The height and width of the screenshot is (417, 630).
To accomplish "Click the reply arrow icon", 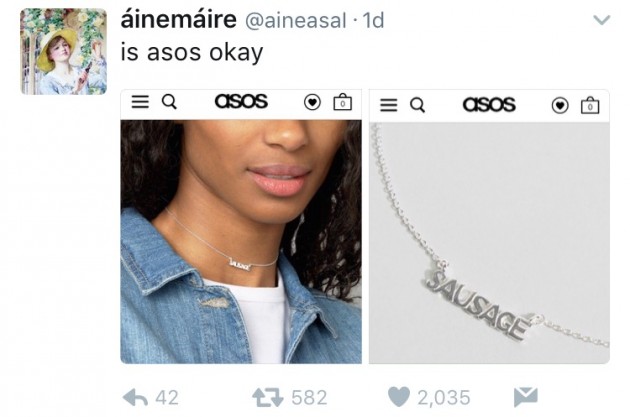I will point(135,397).
